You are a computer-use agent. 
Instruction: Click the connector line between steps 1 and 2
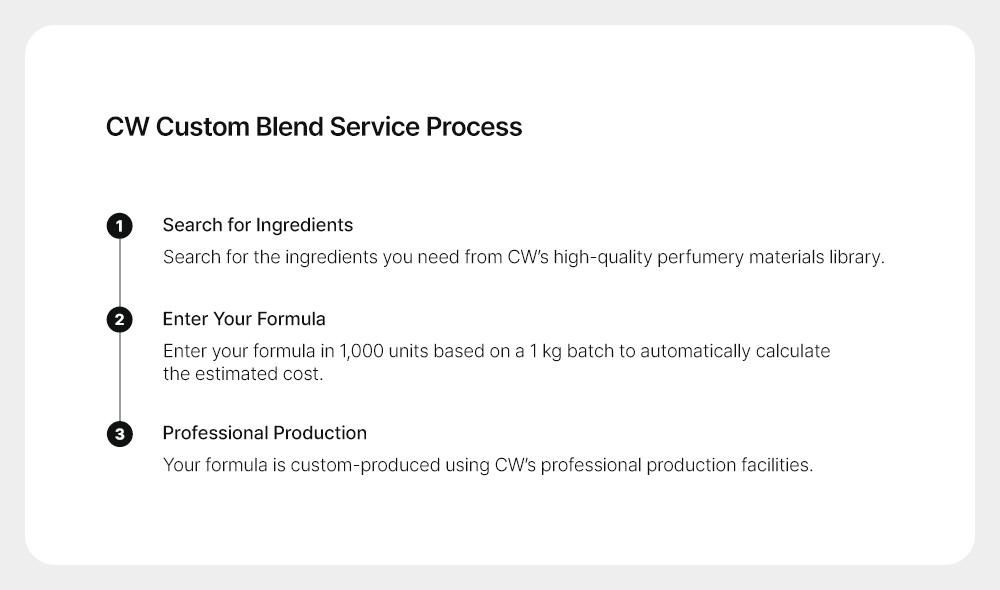coord(119,273)
